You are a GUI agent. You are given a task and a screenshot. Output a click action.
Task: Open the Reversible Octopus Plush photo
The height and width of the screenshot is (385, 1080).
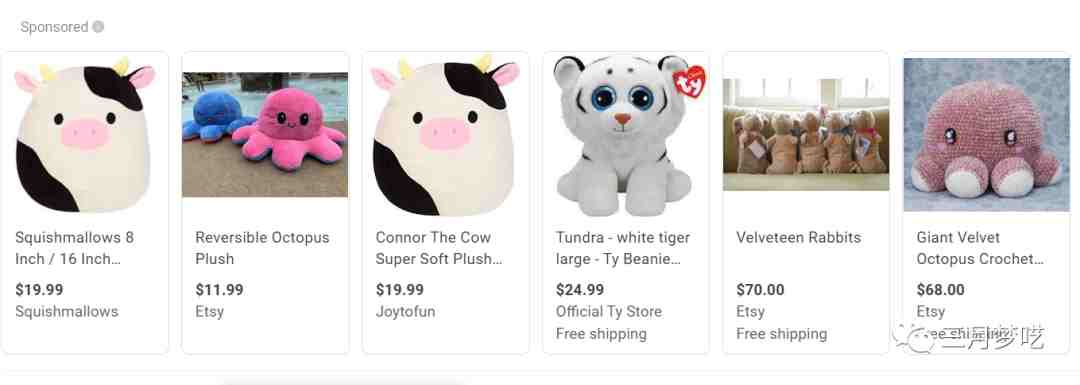(265, 134)
